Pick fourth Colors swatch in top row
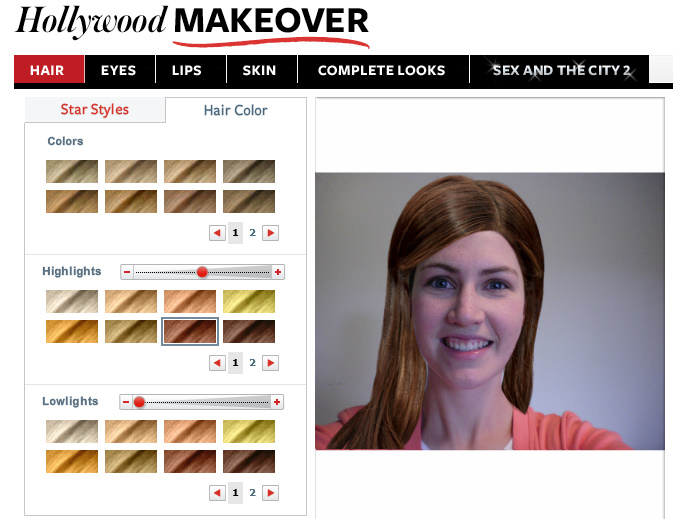Viewport: 673px width, 519px height. 249,171
